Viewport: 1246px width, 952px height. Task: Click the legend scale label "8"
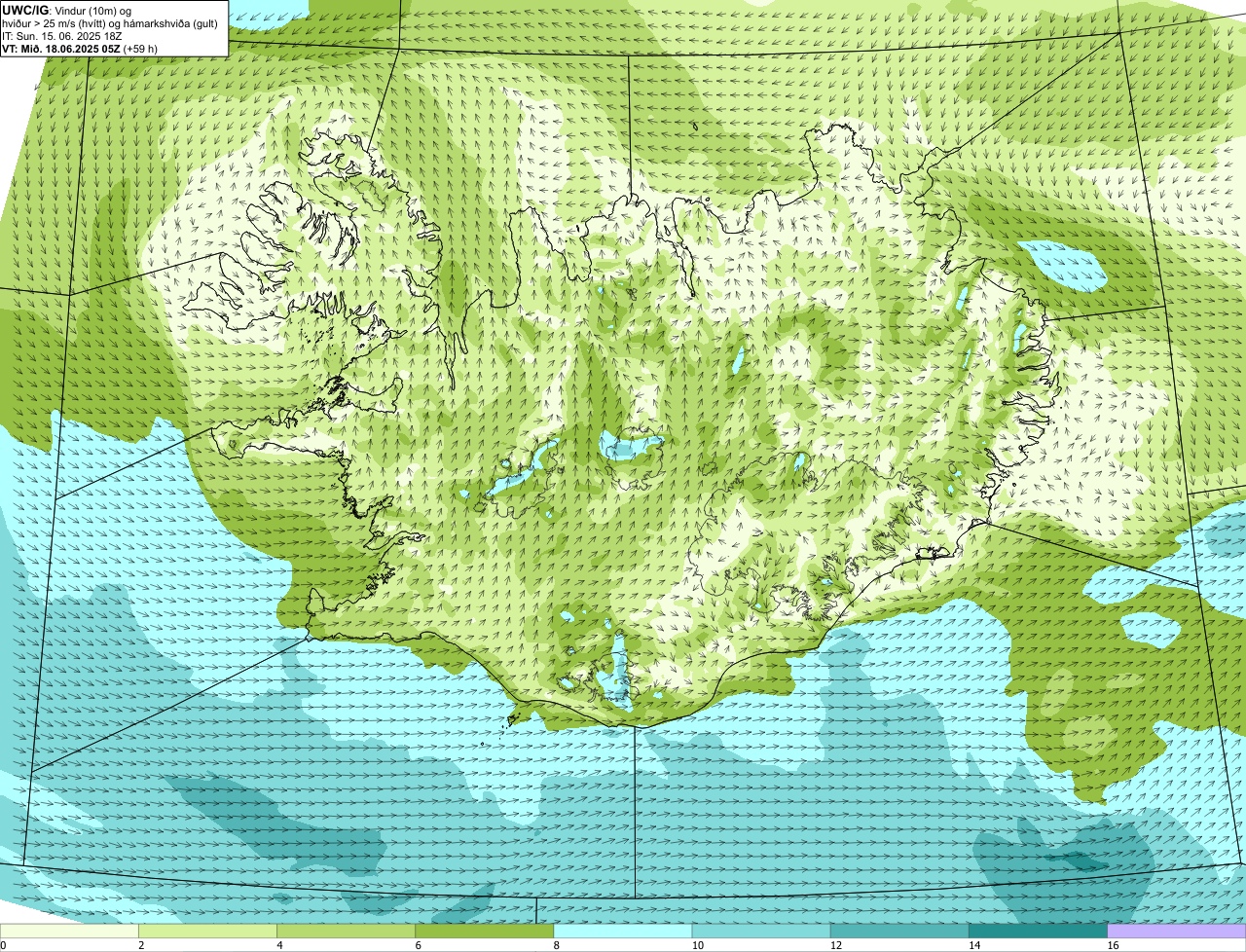556,945
